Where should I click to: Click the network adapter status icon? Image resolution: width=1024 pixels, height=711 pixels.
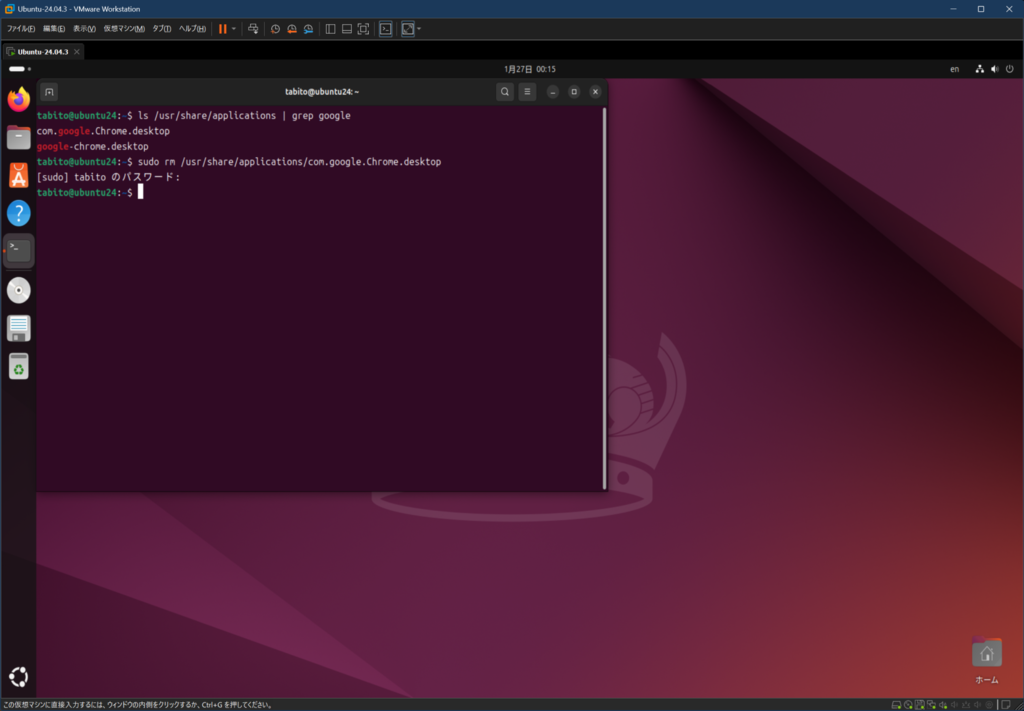pos(931,705)
